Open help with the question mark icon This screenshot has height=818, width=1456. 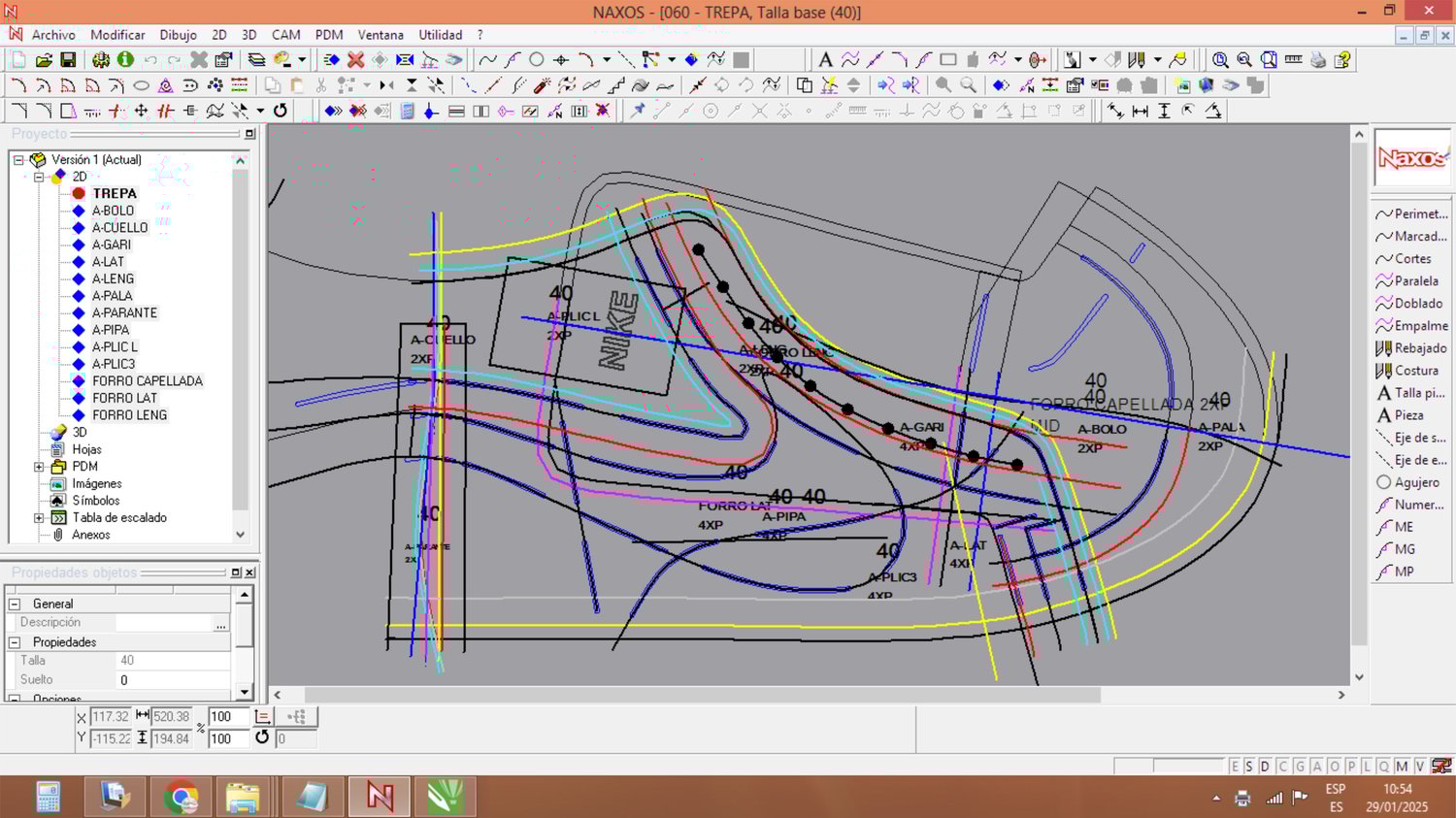pos(1342,60)
